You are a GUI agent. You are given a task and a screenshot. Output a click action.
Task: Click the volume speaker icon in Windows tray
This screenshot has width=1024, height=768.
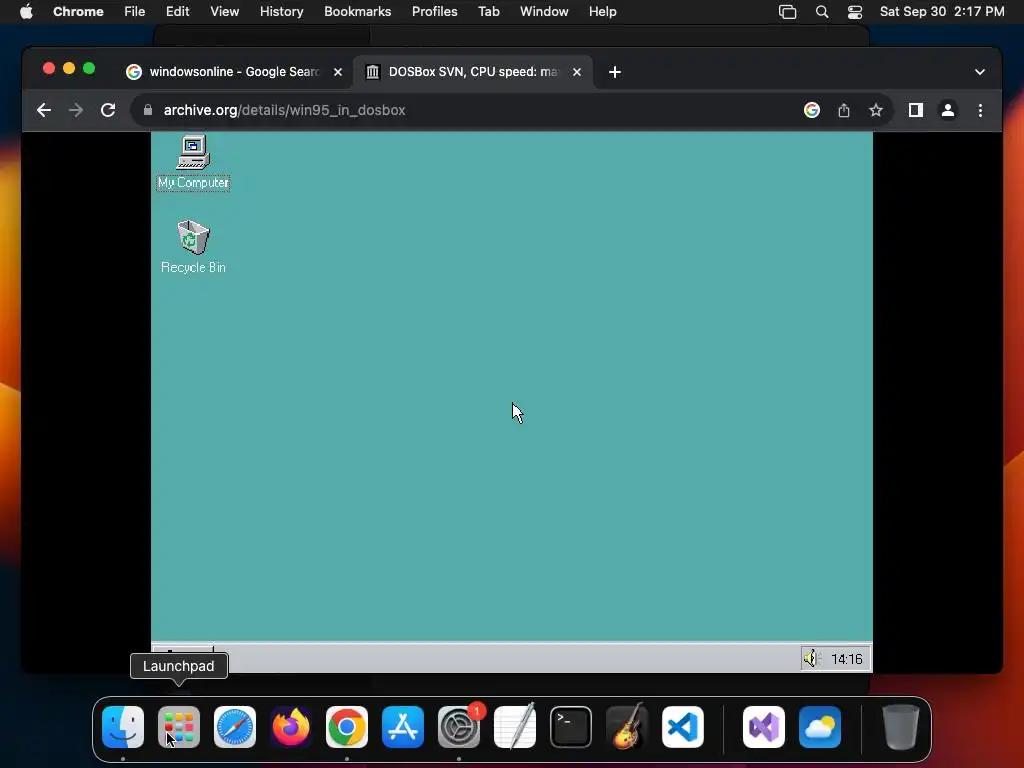[x=811, y=658]
